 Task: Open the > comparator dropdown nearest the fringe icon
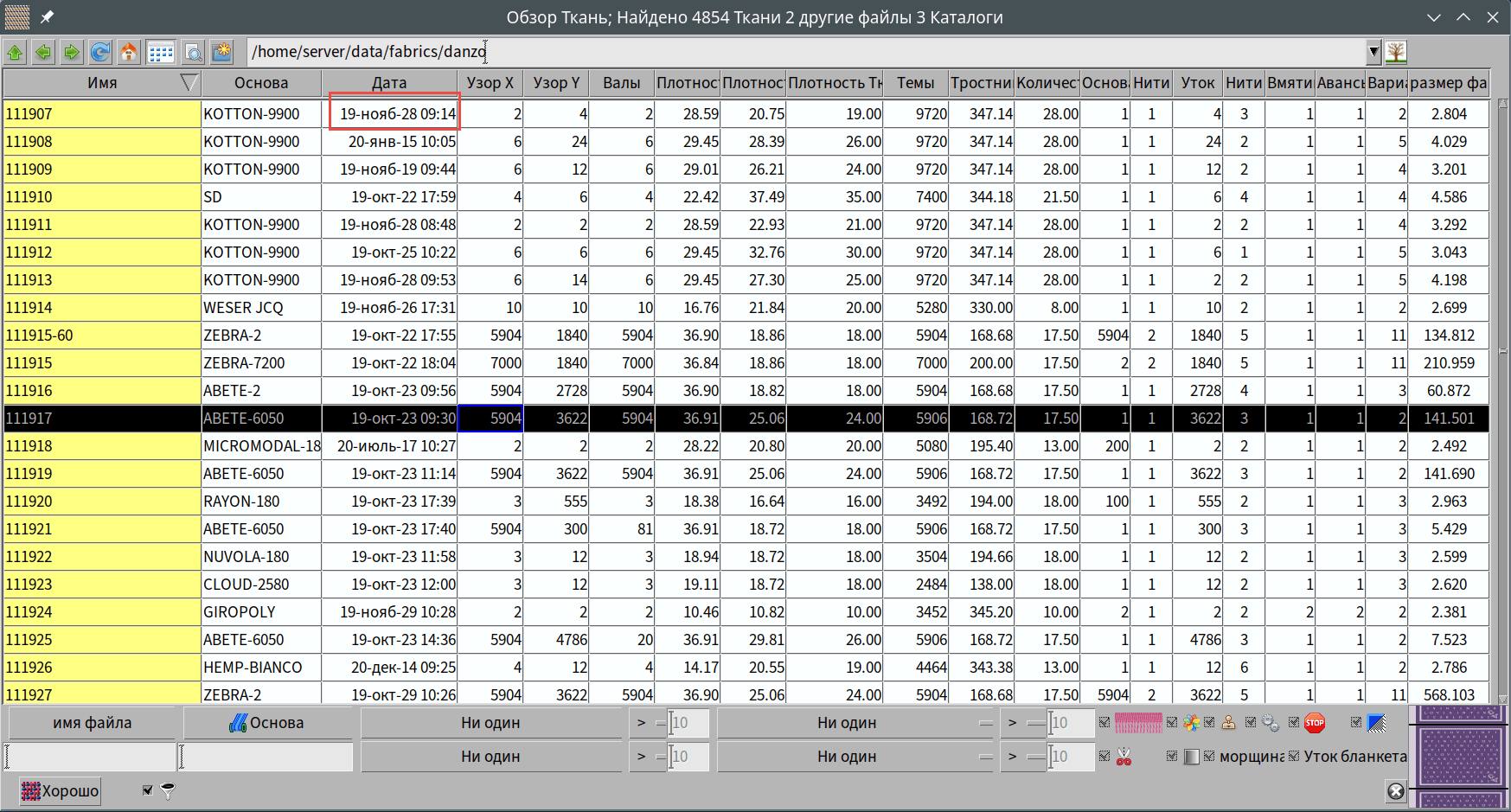click(x=1022, y=723)
